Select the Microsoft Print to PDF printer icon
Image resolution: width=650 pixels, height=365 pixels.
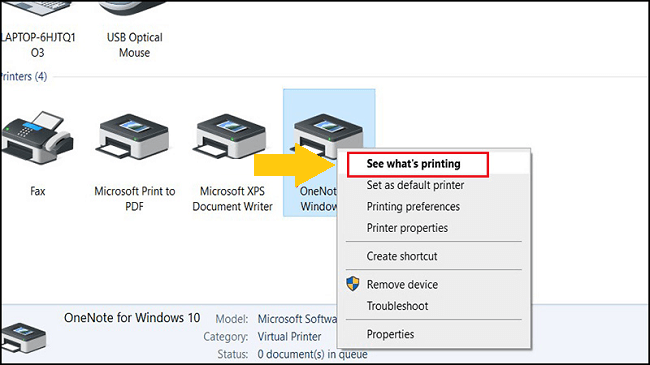click(x=134, y=138)
